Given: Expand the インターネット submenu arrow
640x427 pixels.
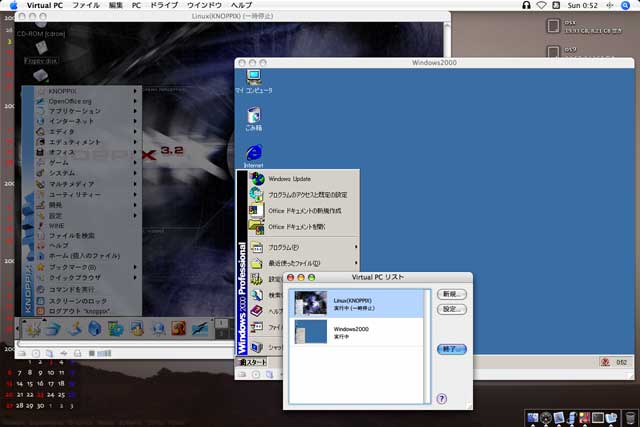Looking at the screenshot, I should point(135,121).
